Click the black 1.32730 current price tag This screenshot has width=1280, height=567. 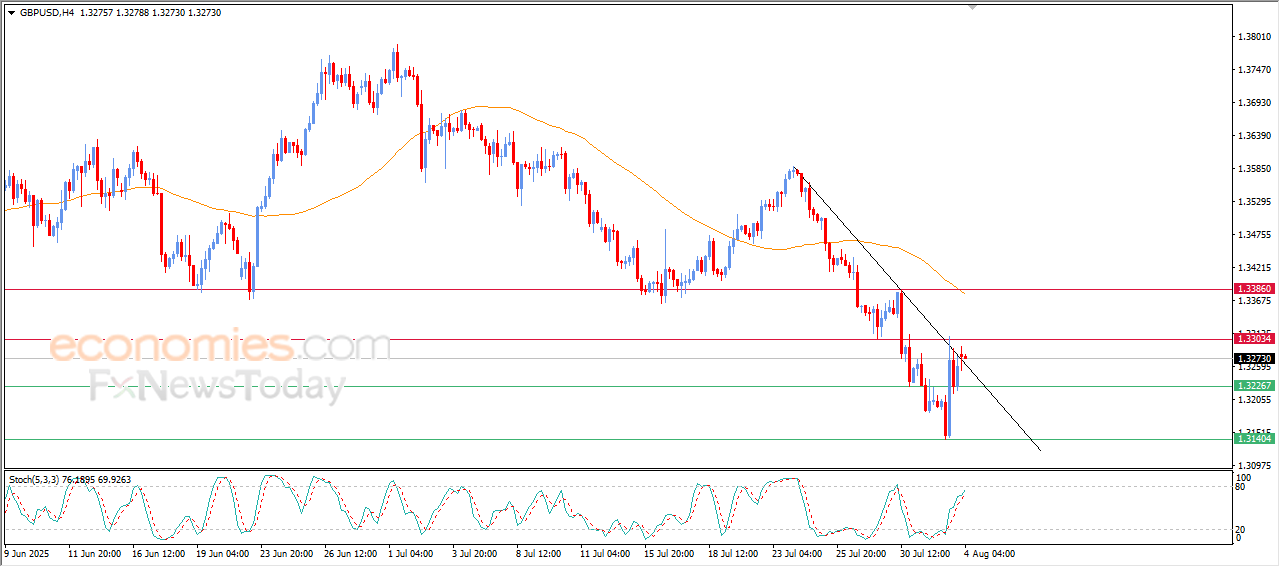tap(1254, 358)
